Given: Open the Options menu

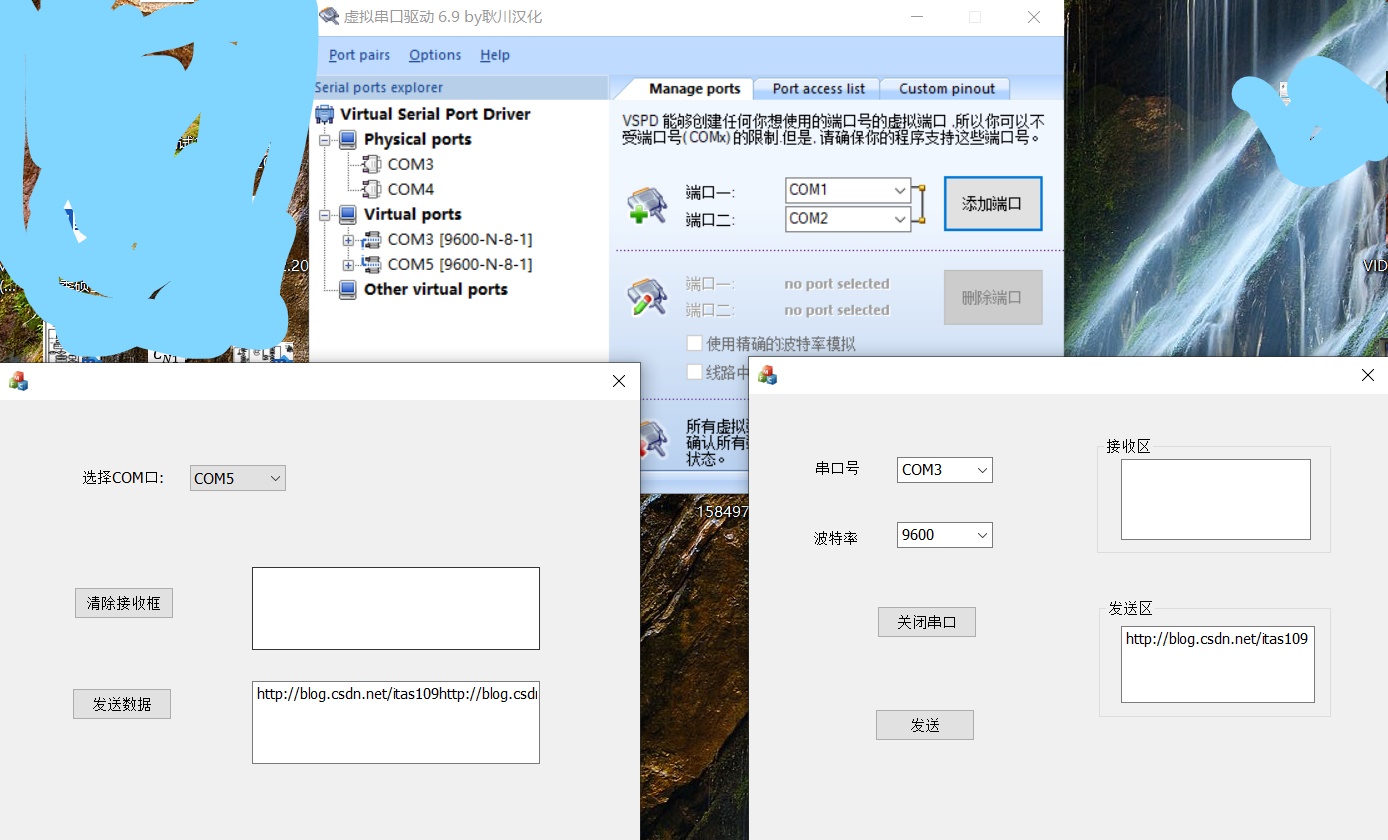Looking at the screenshot, I should coord(434,55).
